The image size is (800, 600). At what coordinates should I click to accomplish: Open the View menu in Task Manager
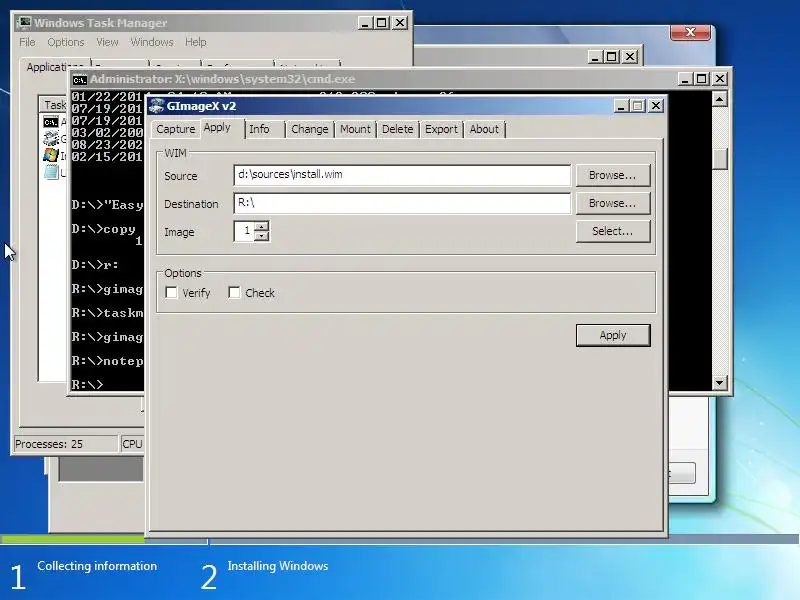pos(107,42)
